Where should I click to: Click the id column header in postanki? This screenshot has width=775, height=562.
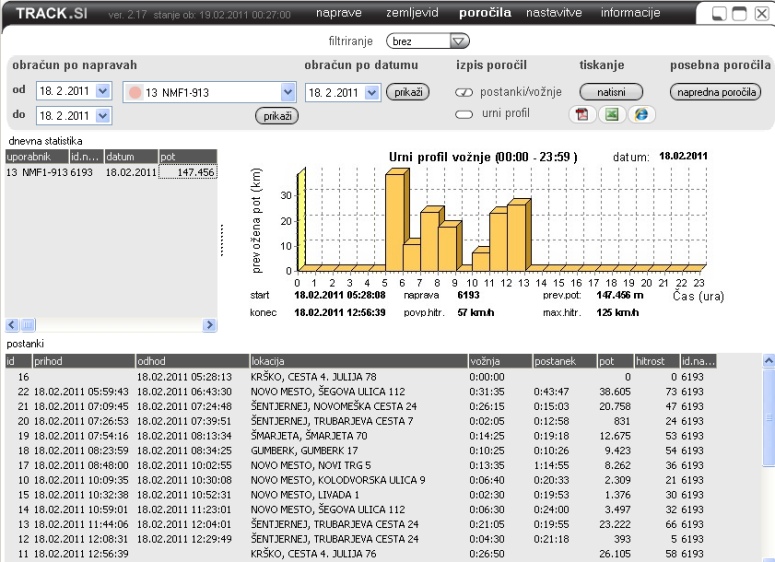(x=18, y=361)
